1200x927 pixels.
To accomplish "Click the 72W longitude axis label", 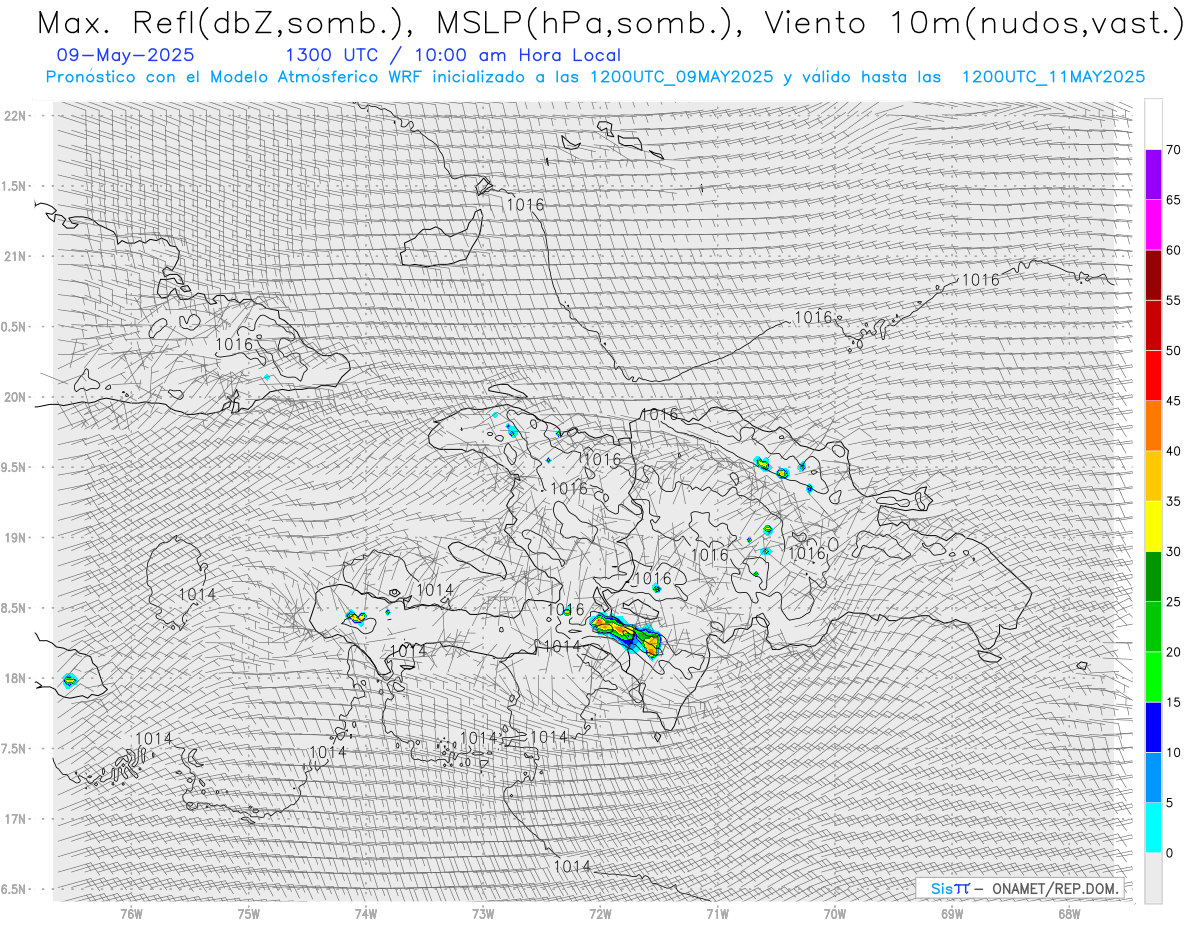I will pos(600,912).
